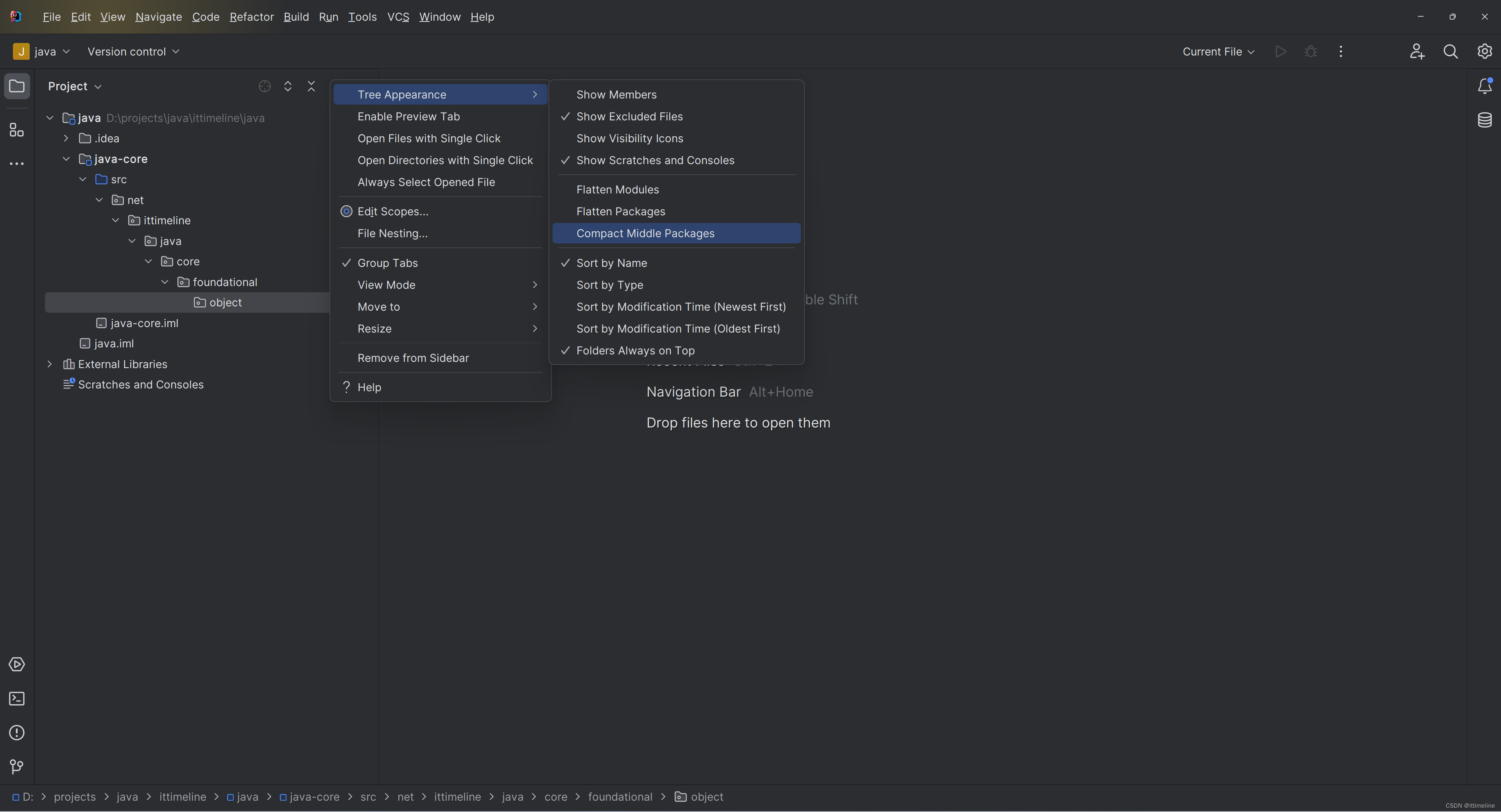Open the Project view dropdown

75,86
